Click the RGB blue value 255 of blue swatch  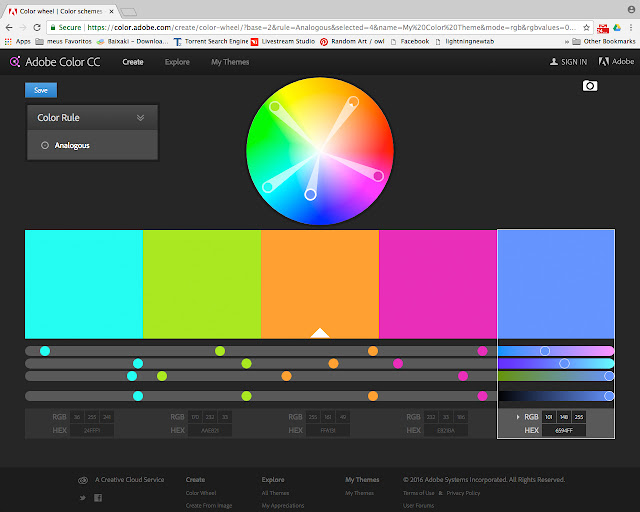(x=579, y=417)
